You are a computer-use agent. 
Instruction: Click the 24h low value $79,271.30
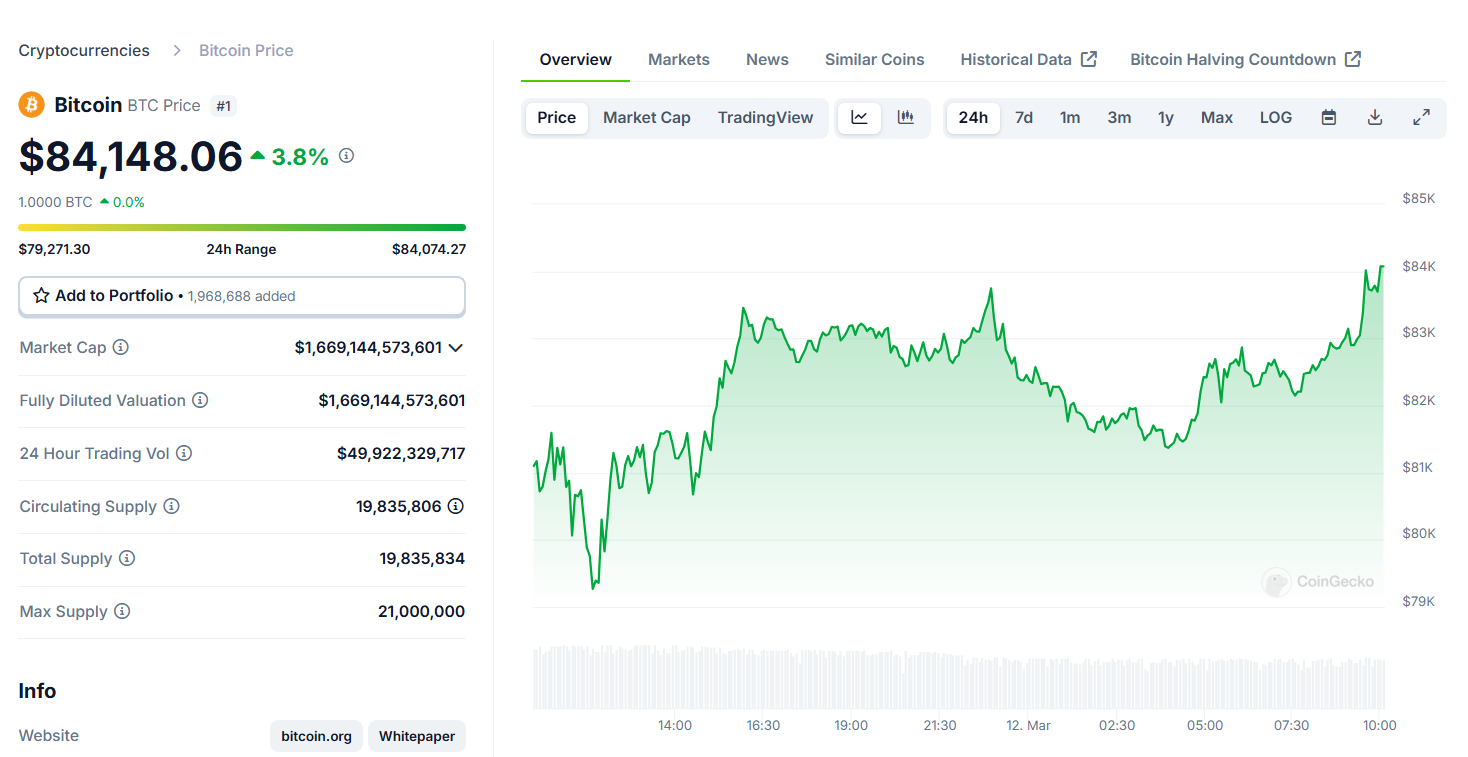(x=55, y=249)
